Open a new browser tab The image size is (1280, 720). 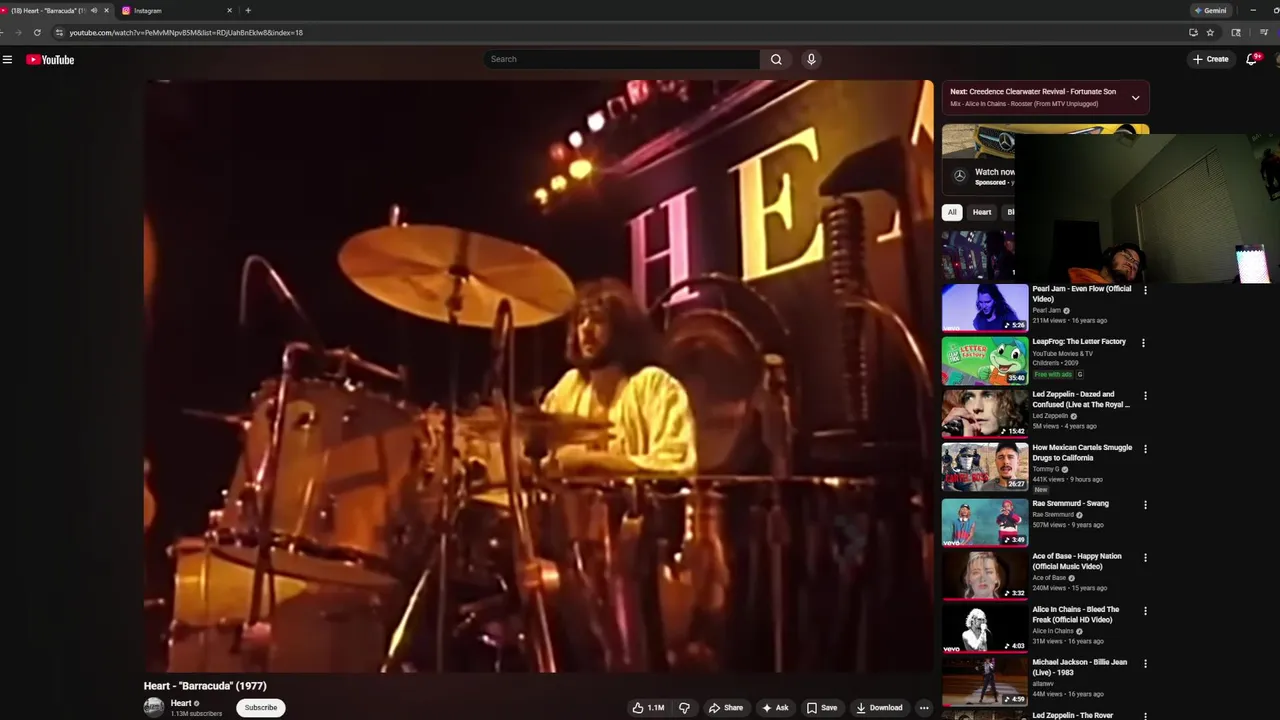(x=248, y=10)
